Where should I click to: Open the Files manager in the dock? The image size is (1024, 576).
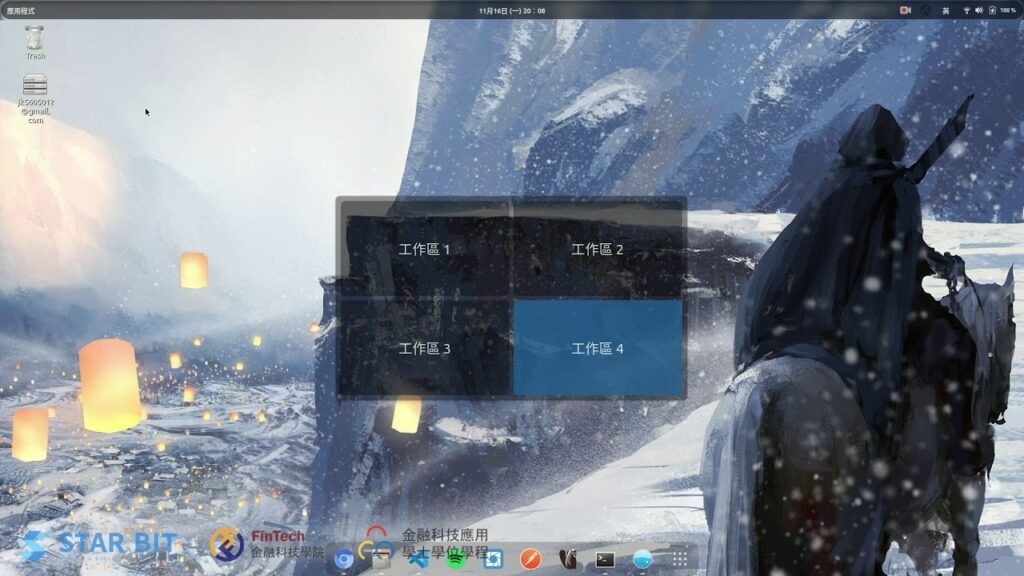tap(381, 559)
